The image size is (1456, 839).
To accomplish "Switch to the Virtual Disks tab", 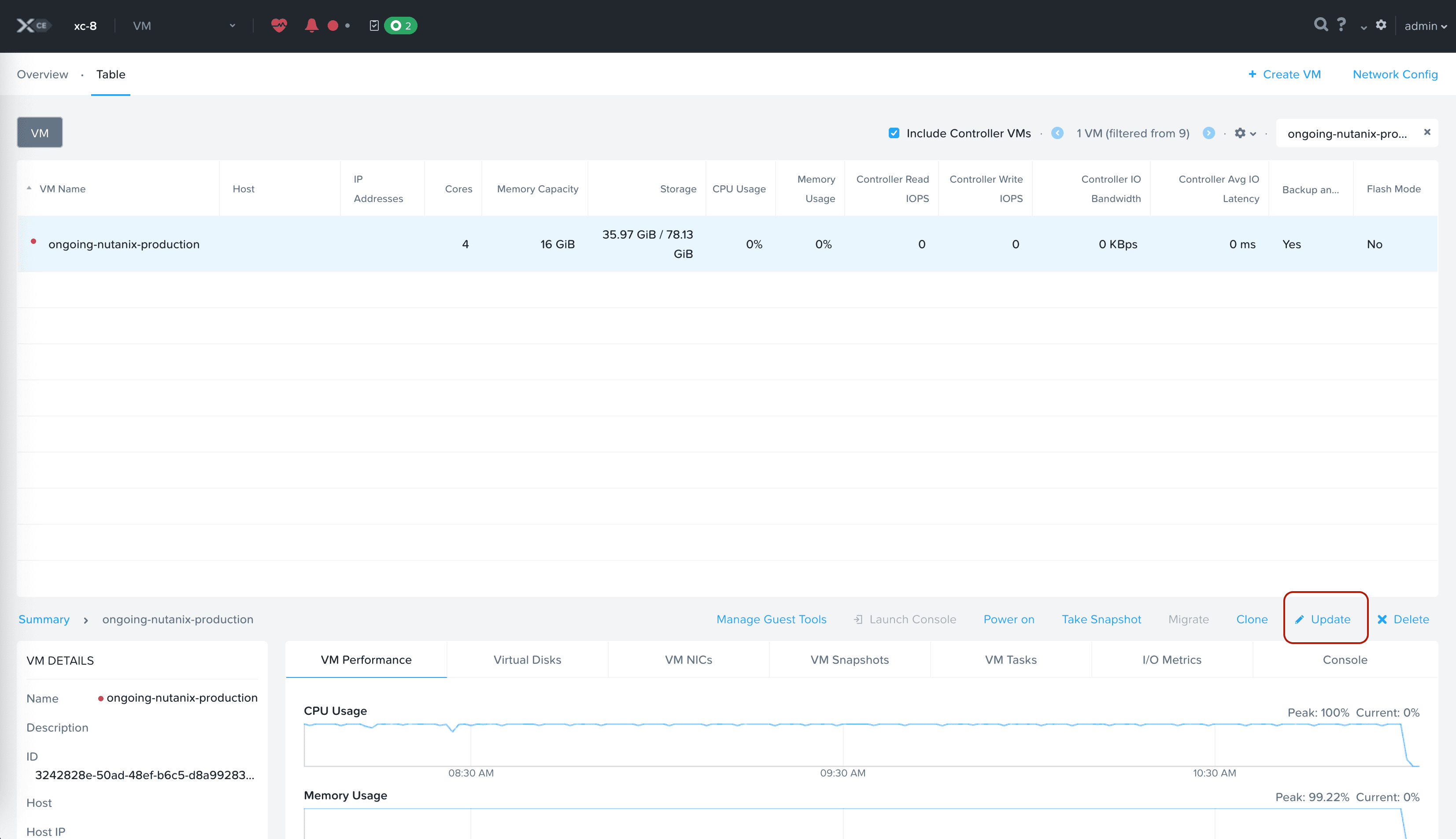I will click(527, 659).
